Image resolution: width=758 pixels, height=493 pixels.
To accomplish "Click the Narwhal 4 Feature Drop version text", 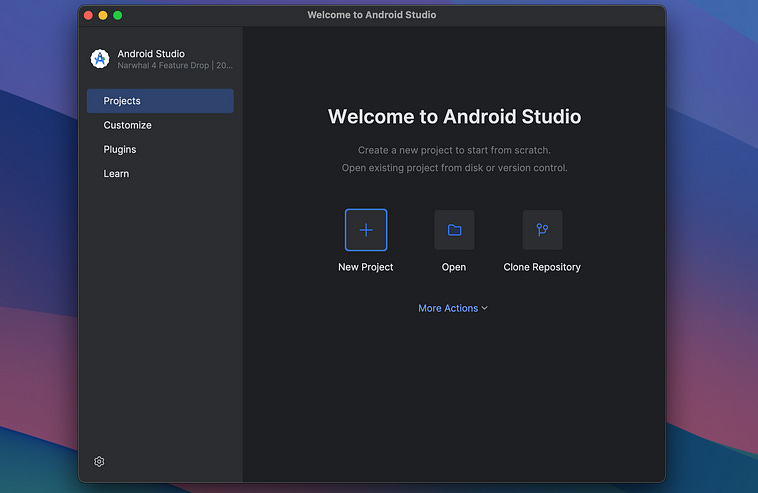I will click(175, 65).
